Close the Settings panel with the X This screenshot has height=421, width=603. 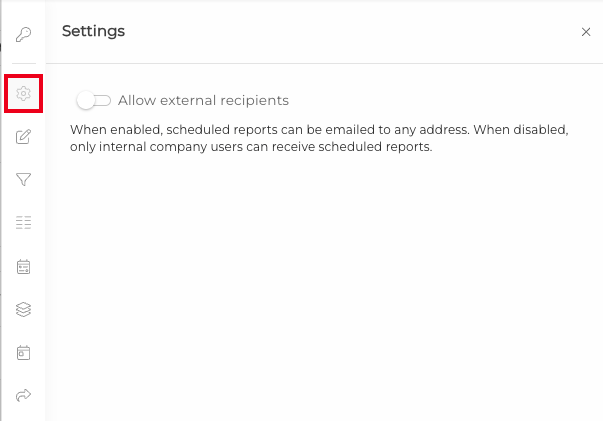pyautogui.click(x=586, y=32)
